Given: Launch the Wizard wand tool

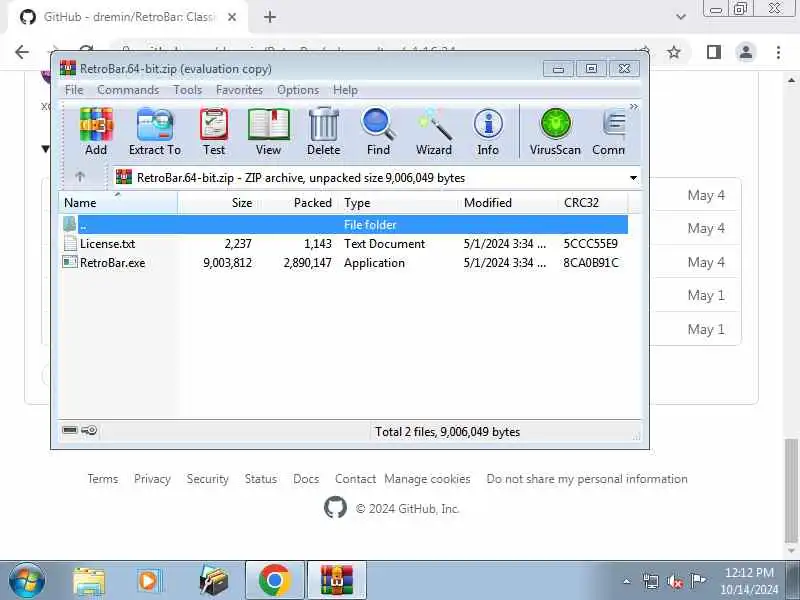Looking at the screenshot, I should 434,132.
